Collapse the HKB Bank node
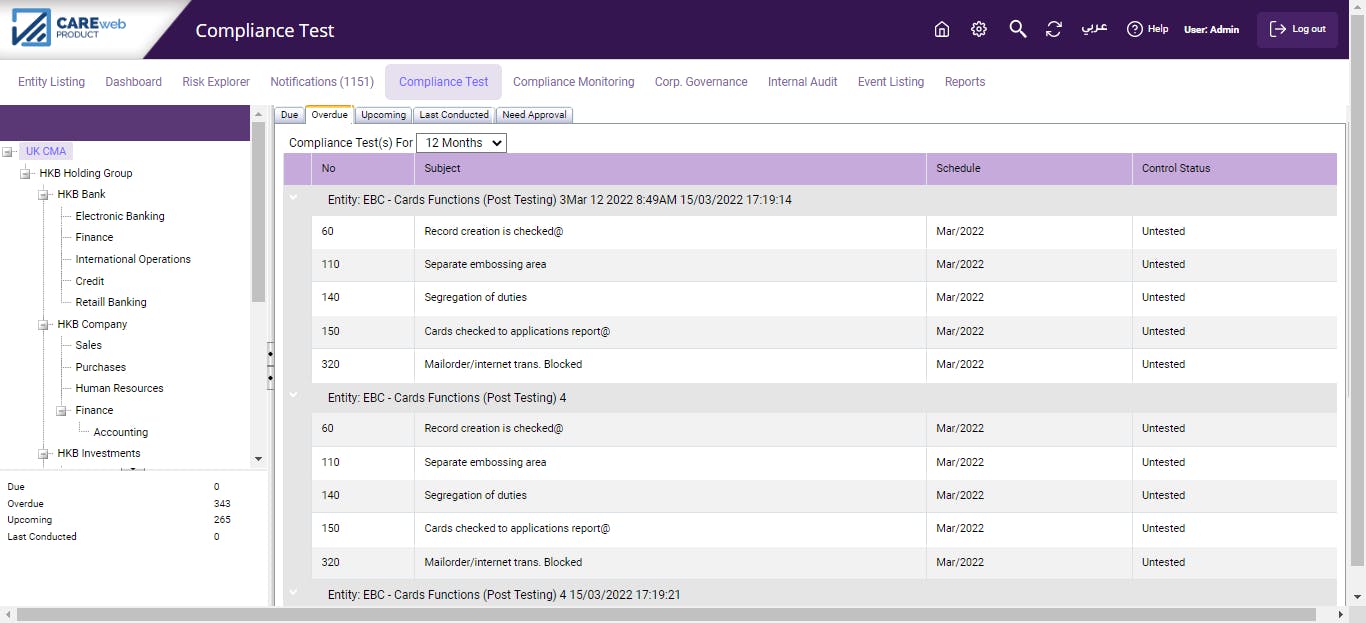The width and height of the screenshot is (1366, 623). click(45, 195)
